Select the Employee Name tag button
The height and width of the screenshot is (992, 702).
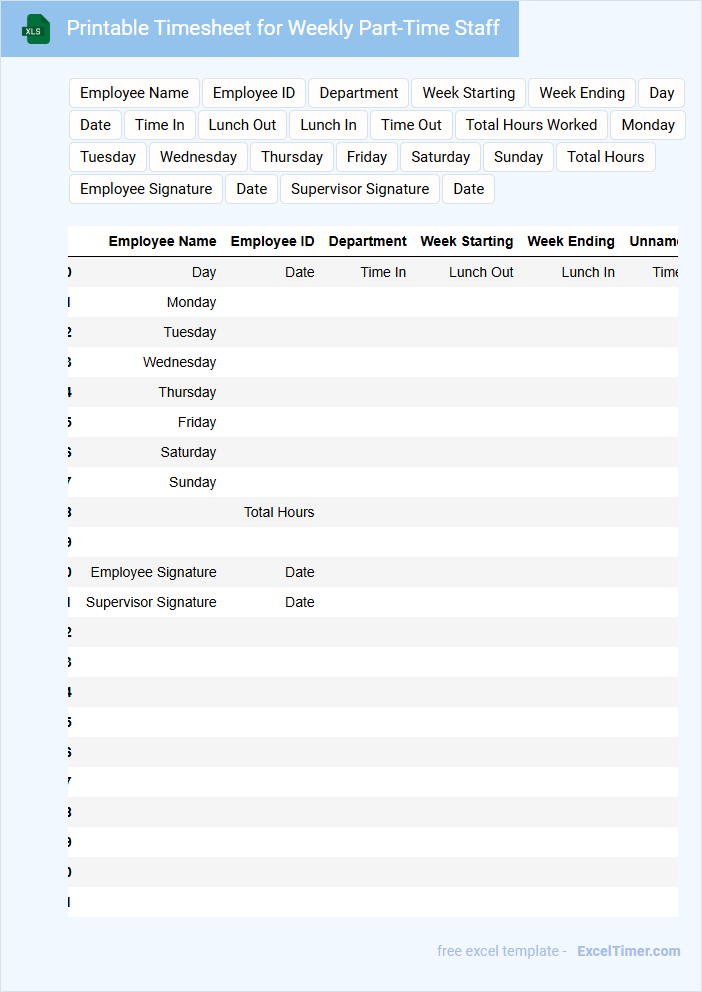(134, 93)
